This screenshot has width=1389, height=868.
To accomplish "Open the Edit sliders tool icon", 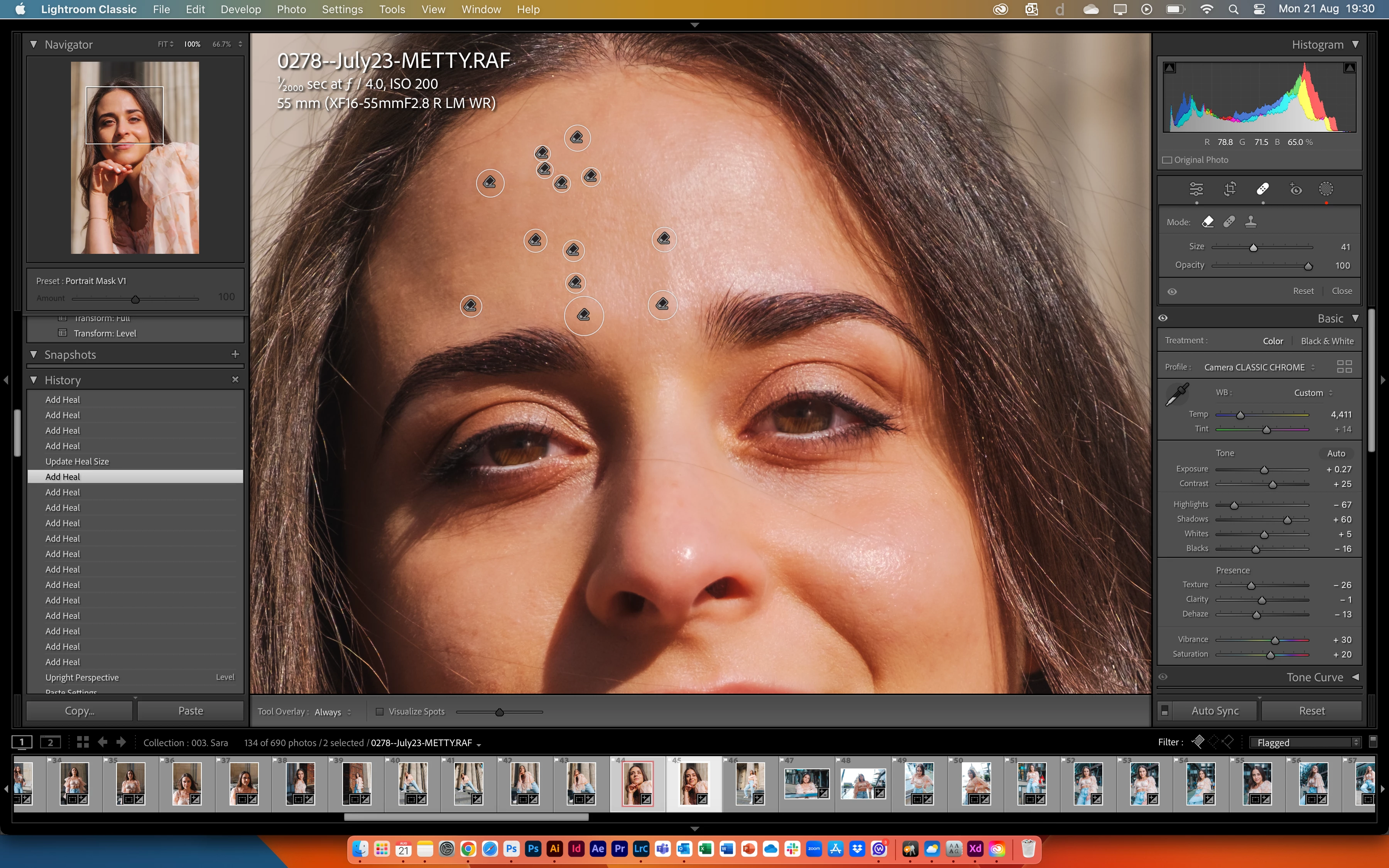I will click(x=1196, y=189).
